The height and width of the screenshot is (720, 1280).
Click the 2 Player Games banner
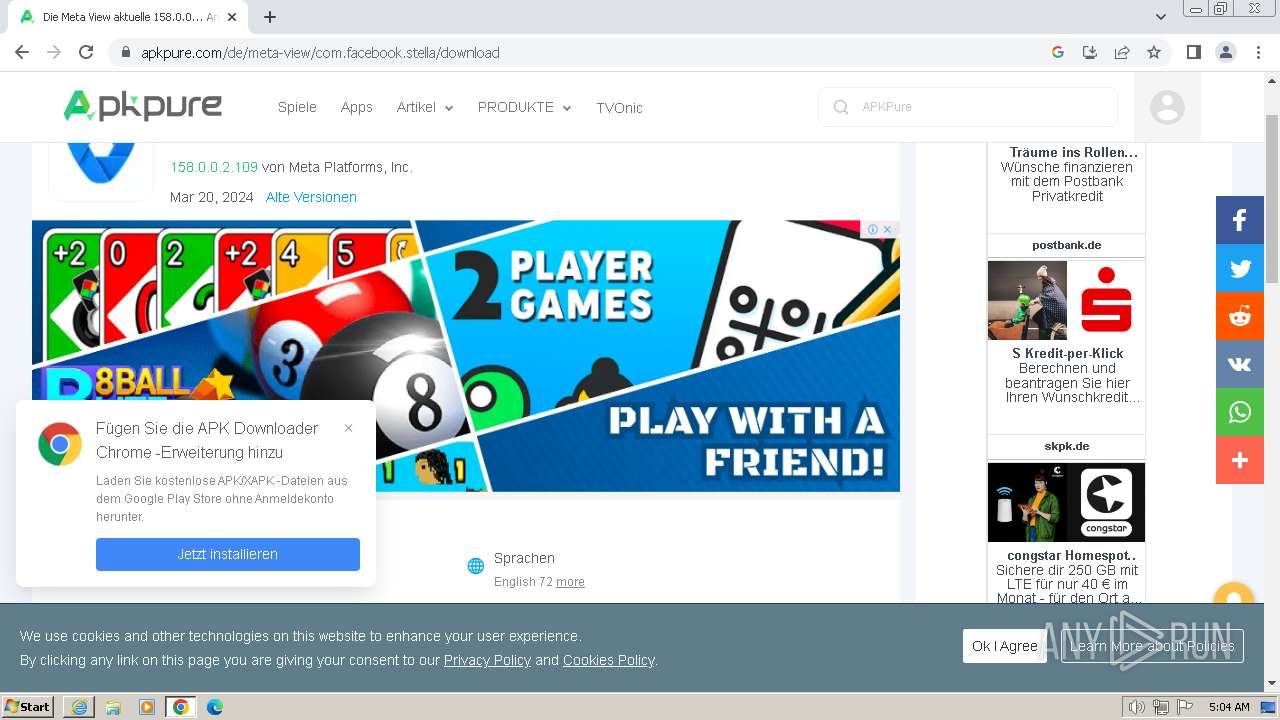(x=466, y=356)
